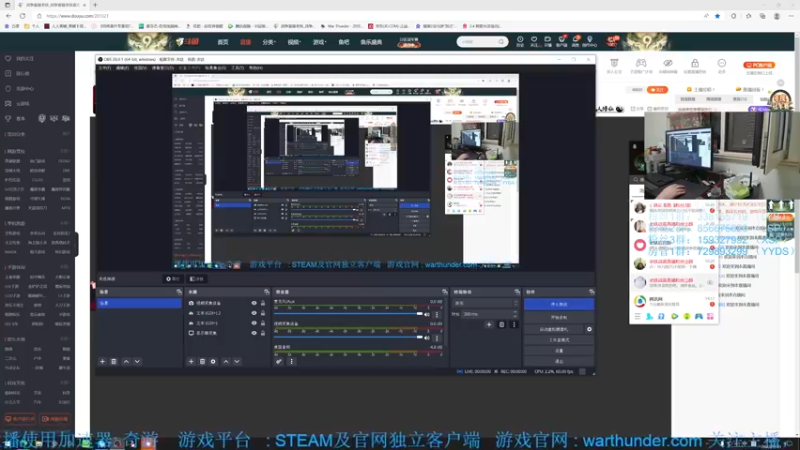Open OBS 文件(F) menu
Image resolution: width=800 pixels, height=450 pixels.
tap(105, 68)
